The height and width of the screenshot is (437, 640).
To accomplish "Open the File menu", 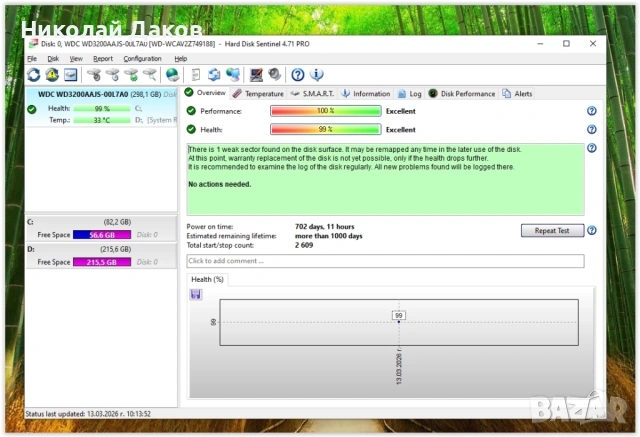I will coord(32,59).
